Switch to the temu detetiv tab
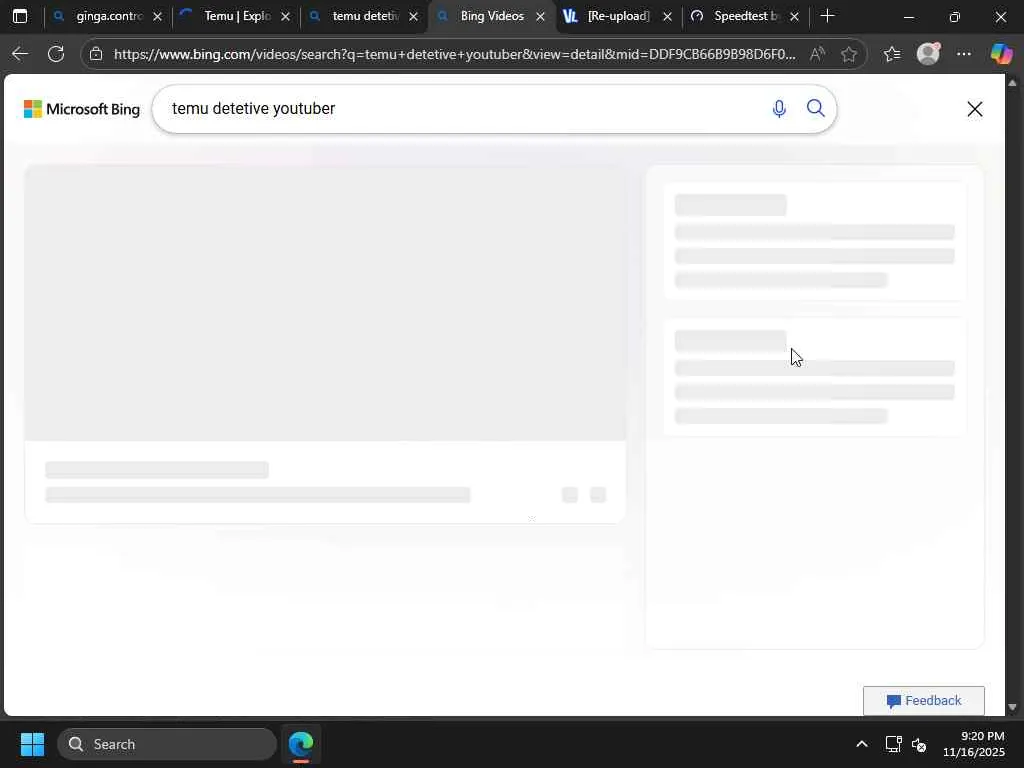This screenshot has width=1024, height=768. (x=364, y=16)
